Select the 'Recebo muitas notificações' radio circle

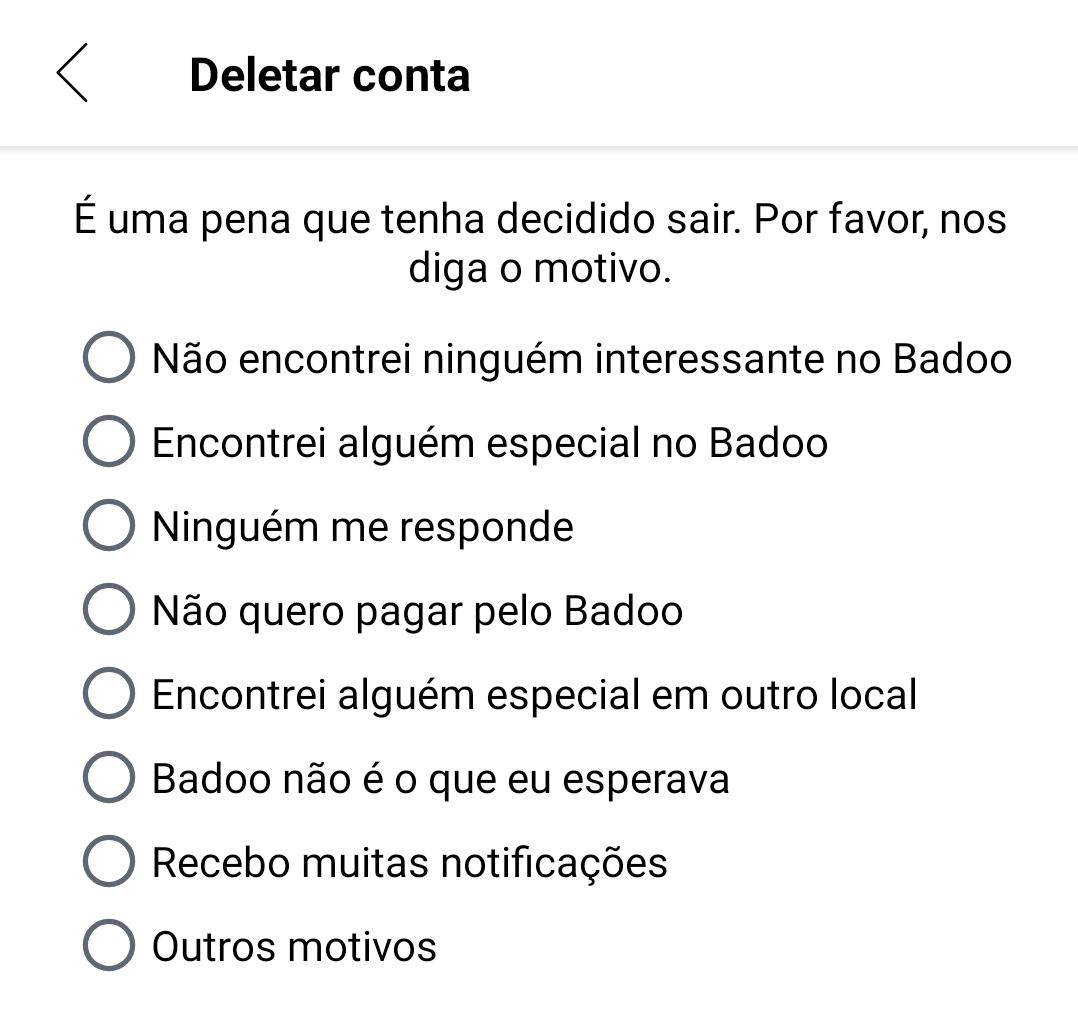coord(109,861)
